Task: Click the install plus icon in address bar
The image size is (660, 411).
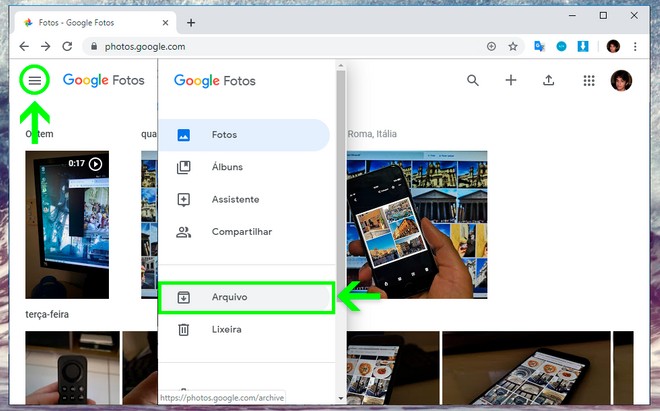Action: [491, 46]
